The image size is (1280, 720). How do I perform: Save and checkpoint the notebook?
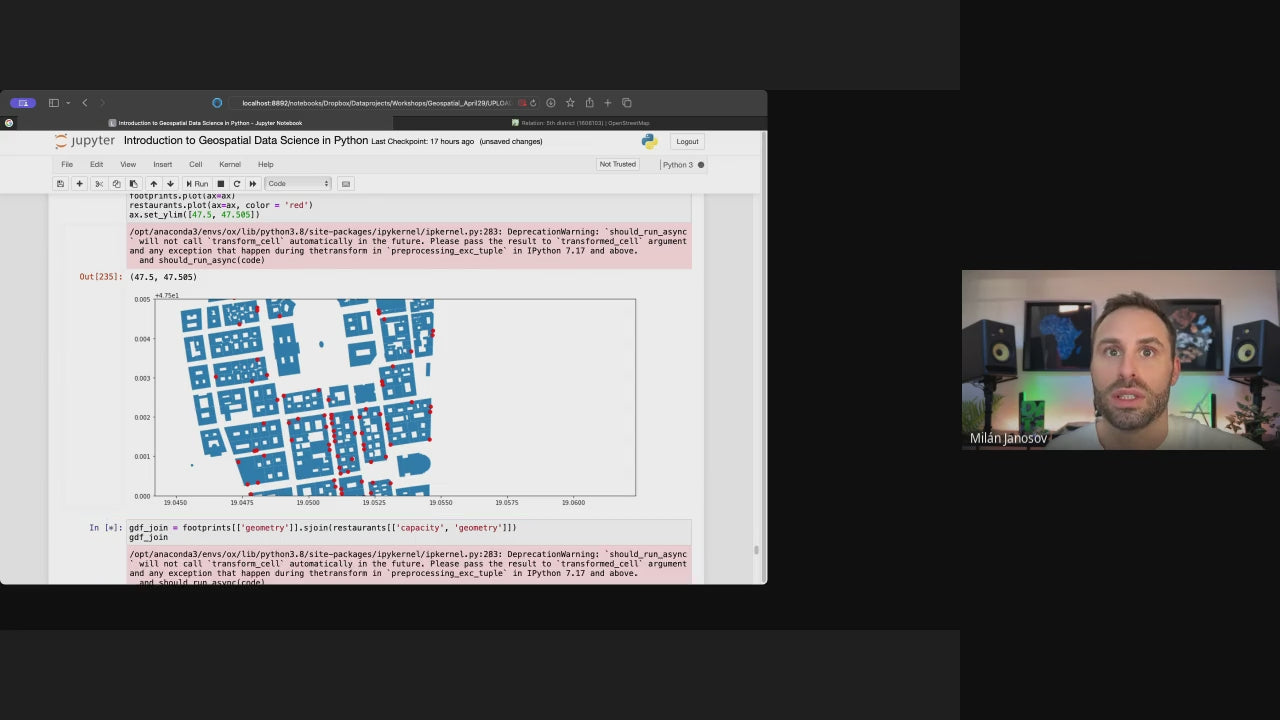pos(60,184)
